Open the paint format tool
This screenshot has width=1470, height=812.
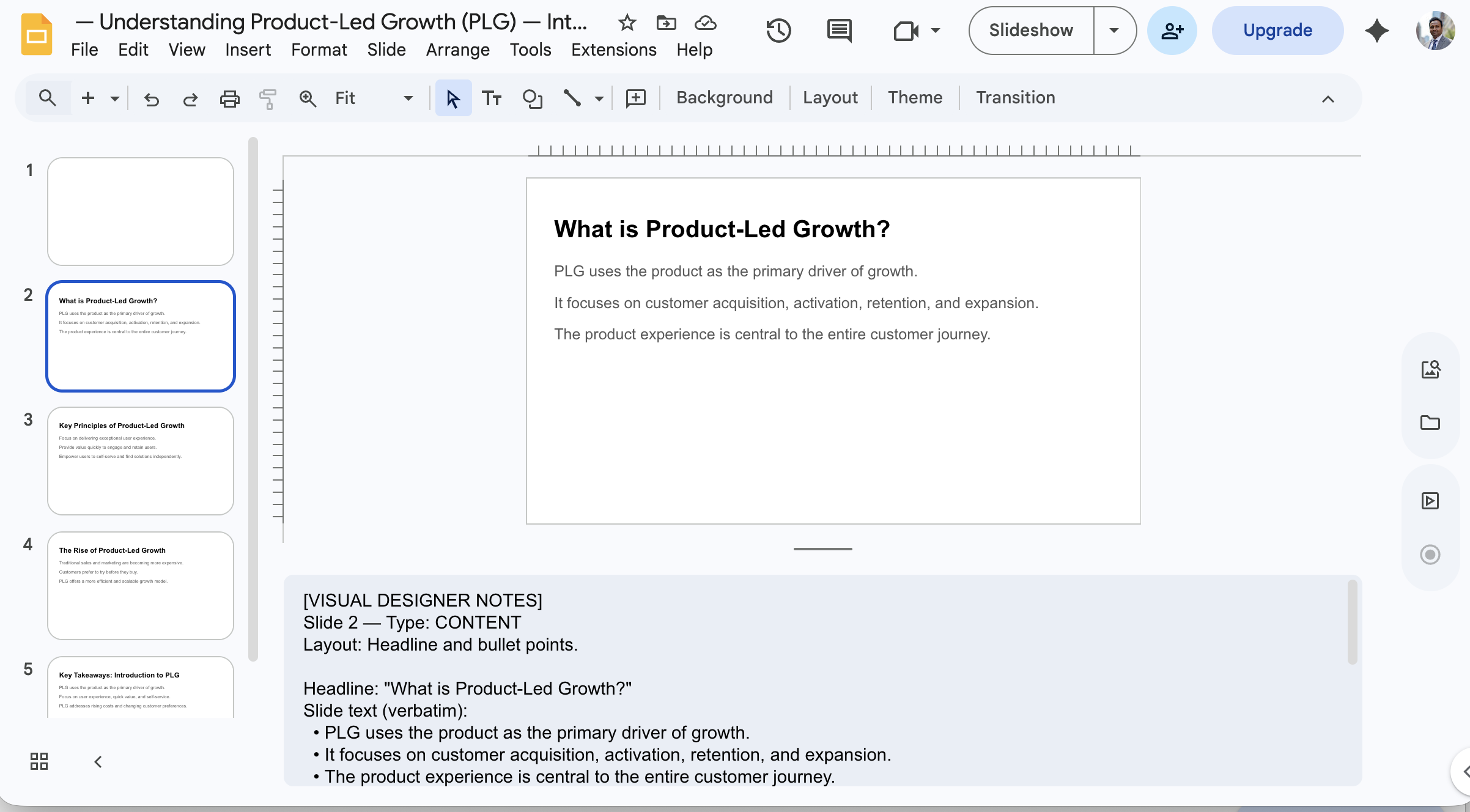coord(268,98)
